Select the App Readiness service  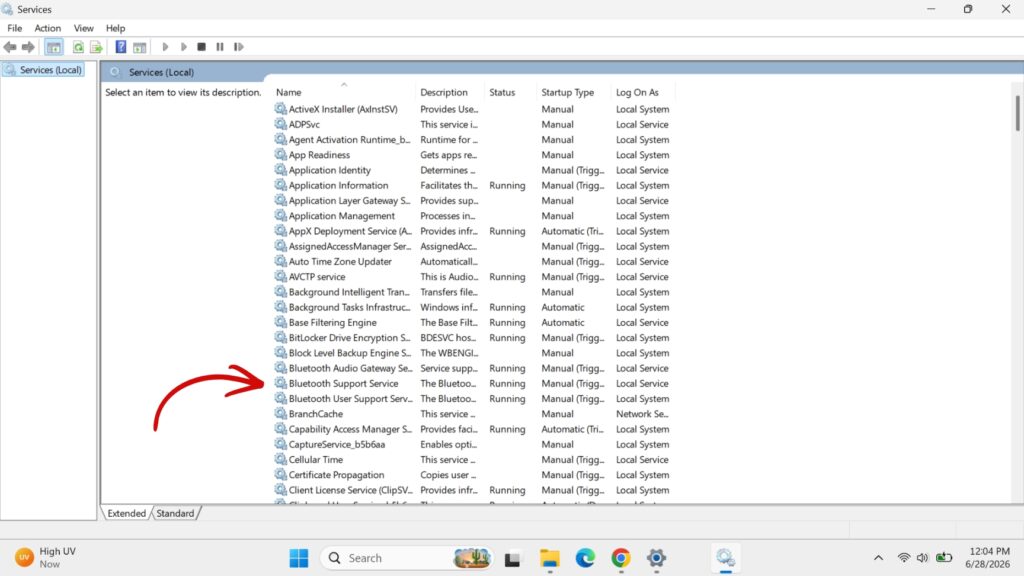pyautogui.click(x=473, y=155)
